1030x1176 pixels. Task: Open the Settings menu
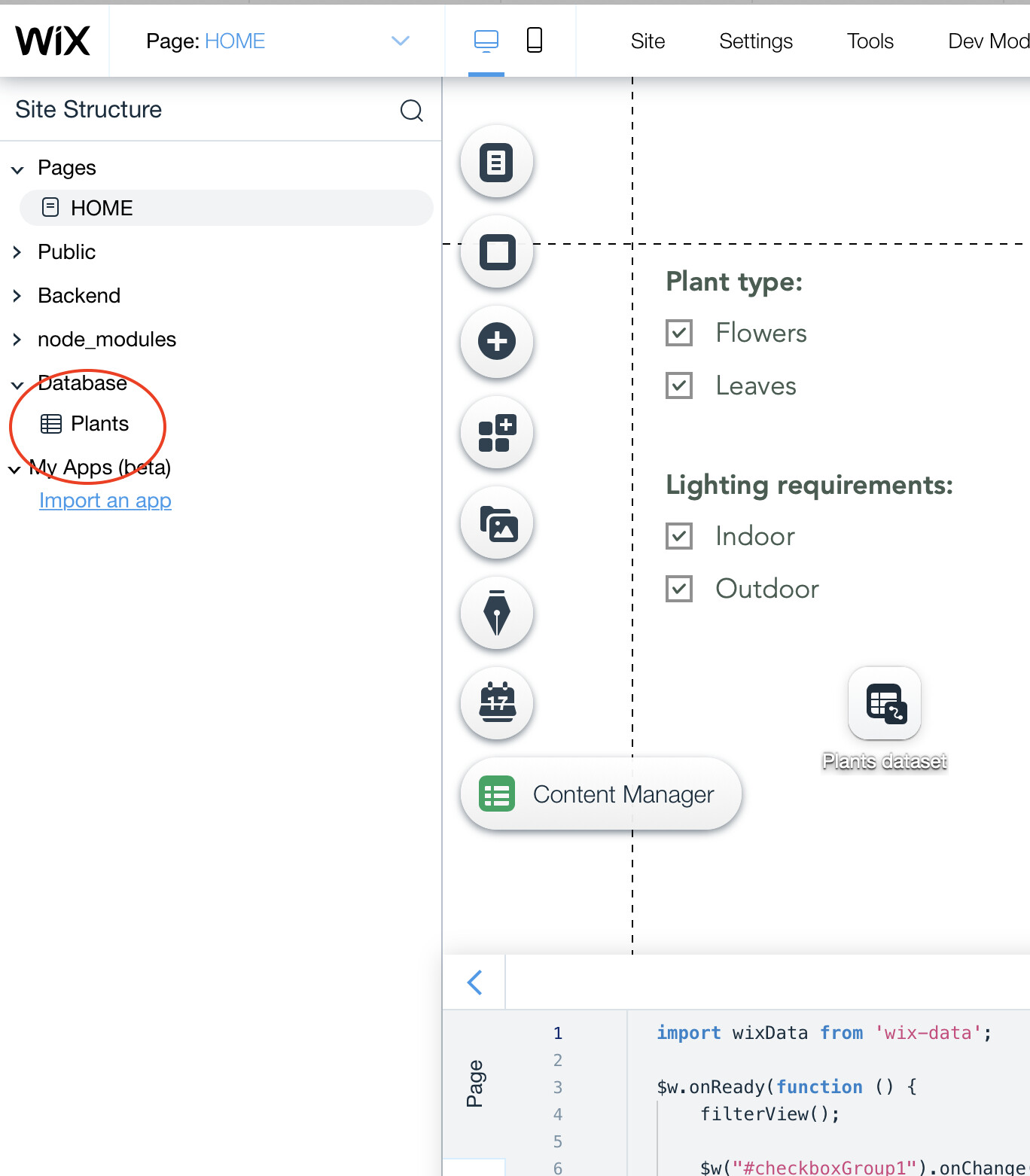click(x=756, y=41)
